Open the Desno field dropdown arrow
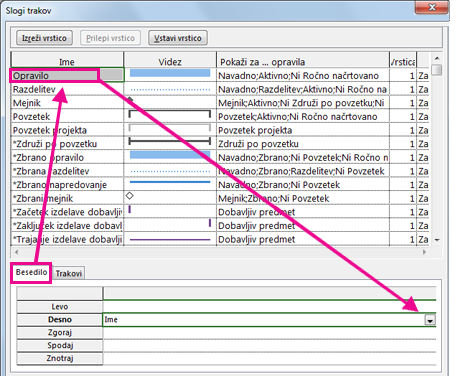The width and height of the screenshot is (459, 386). point(430,320)
